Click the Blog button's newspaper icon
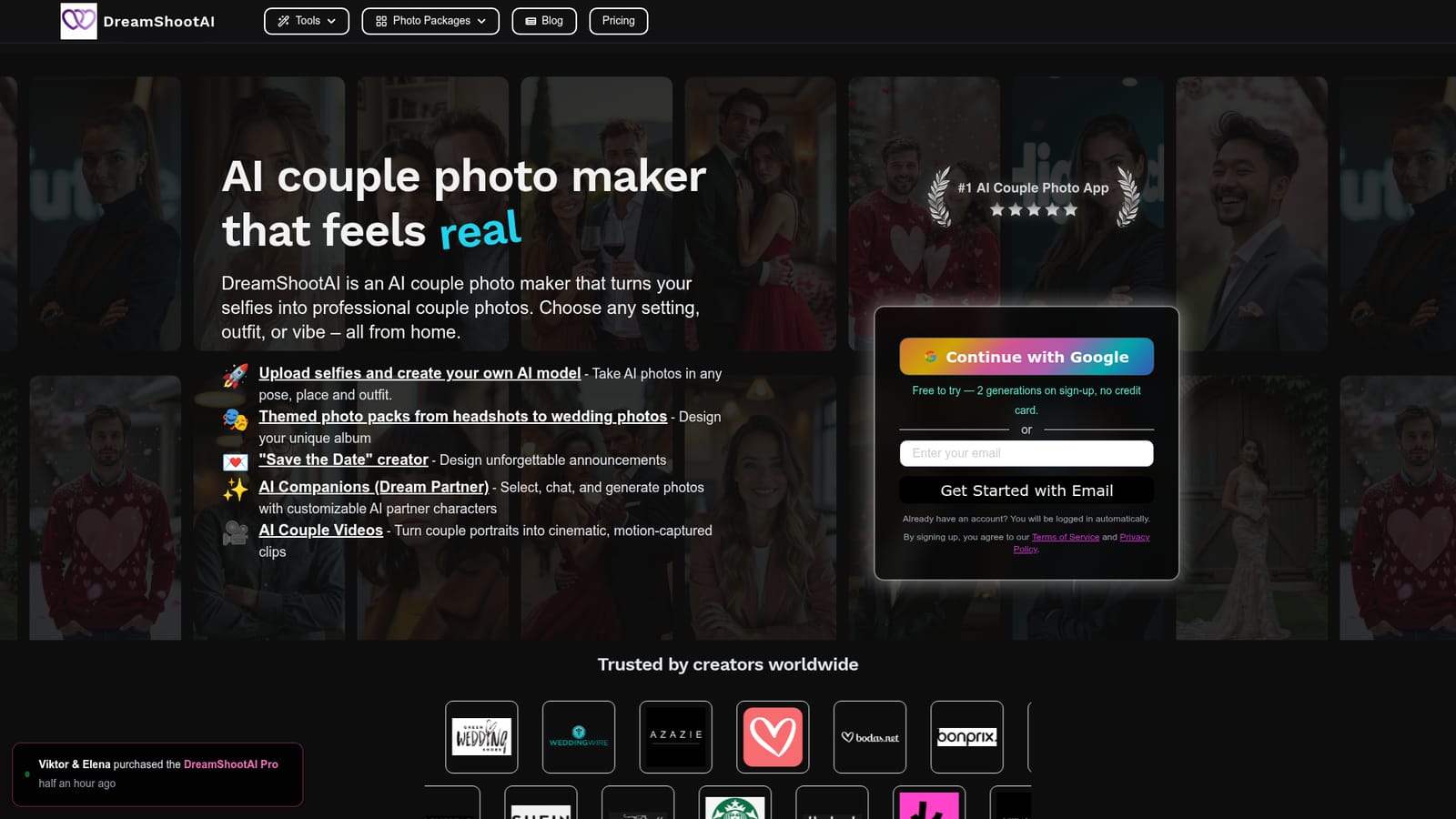 [531, 21]
